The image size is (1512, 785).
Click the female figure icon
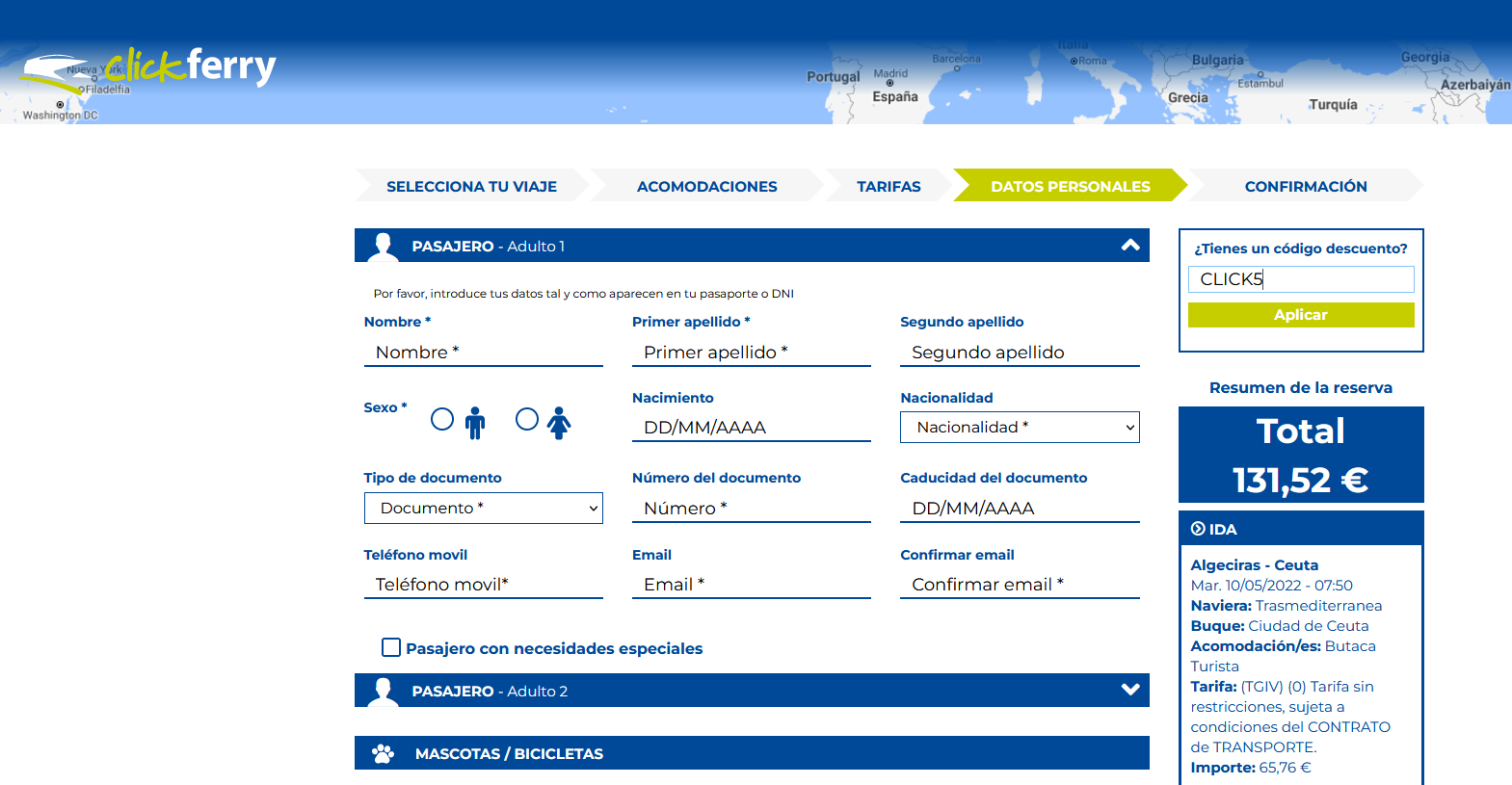559,423
